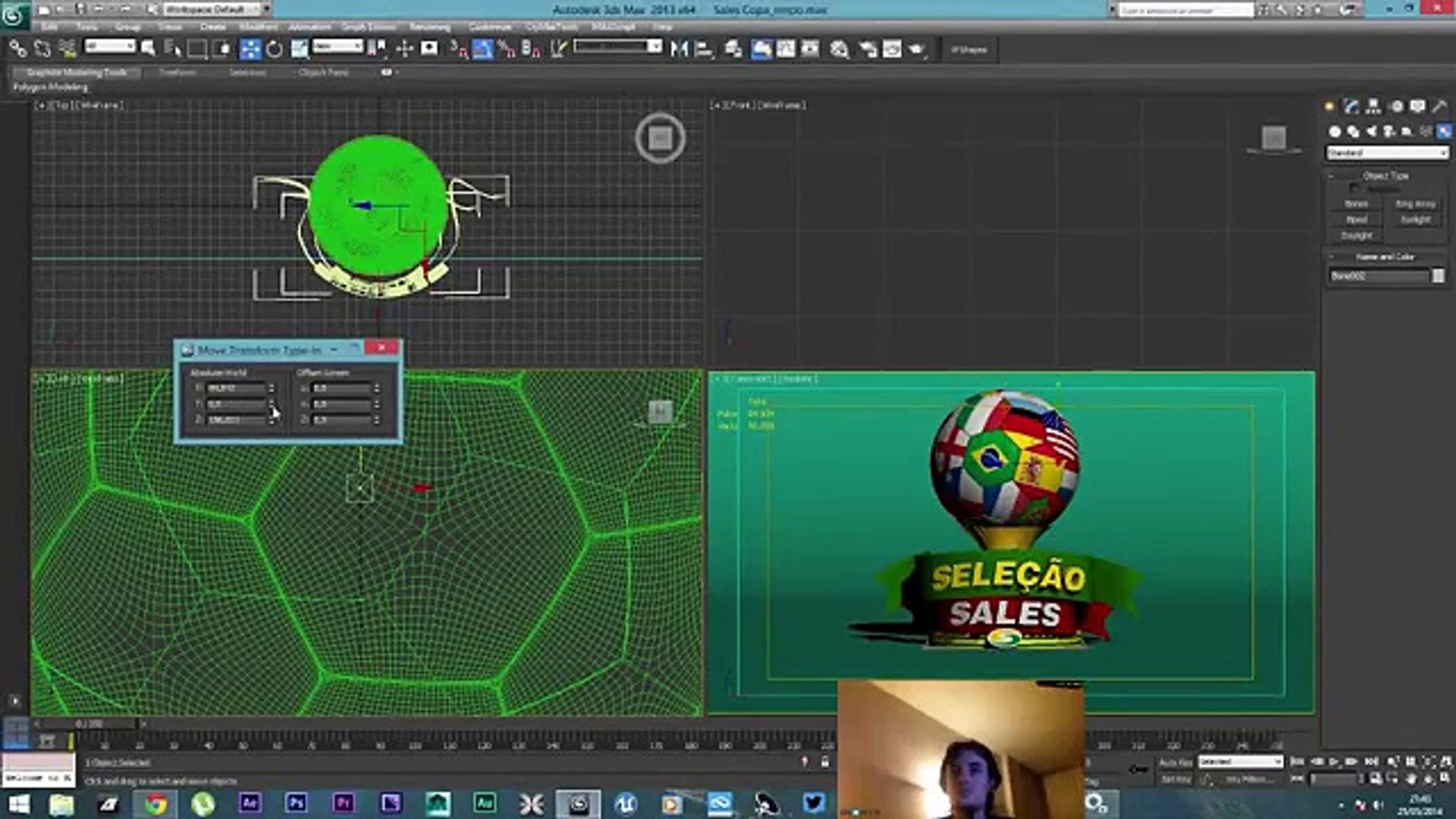Viewport: 1456px width, 819px height.
Task: Open the Select by Name dialog
Action: [x=173, y=49]
